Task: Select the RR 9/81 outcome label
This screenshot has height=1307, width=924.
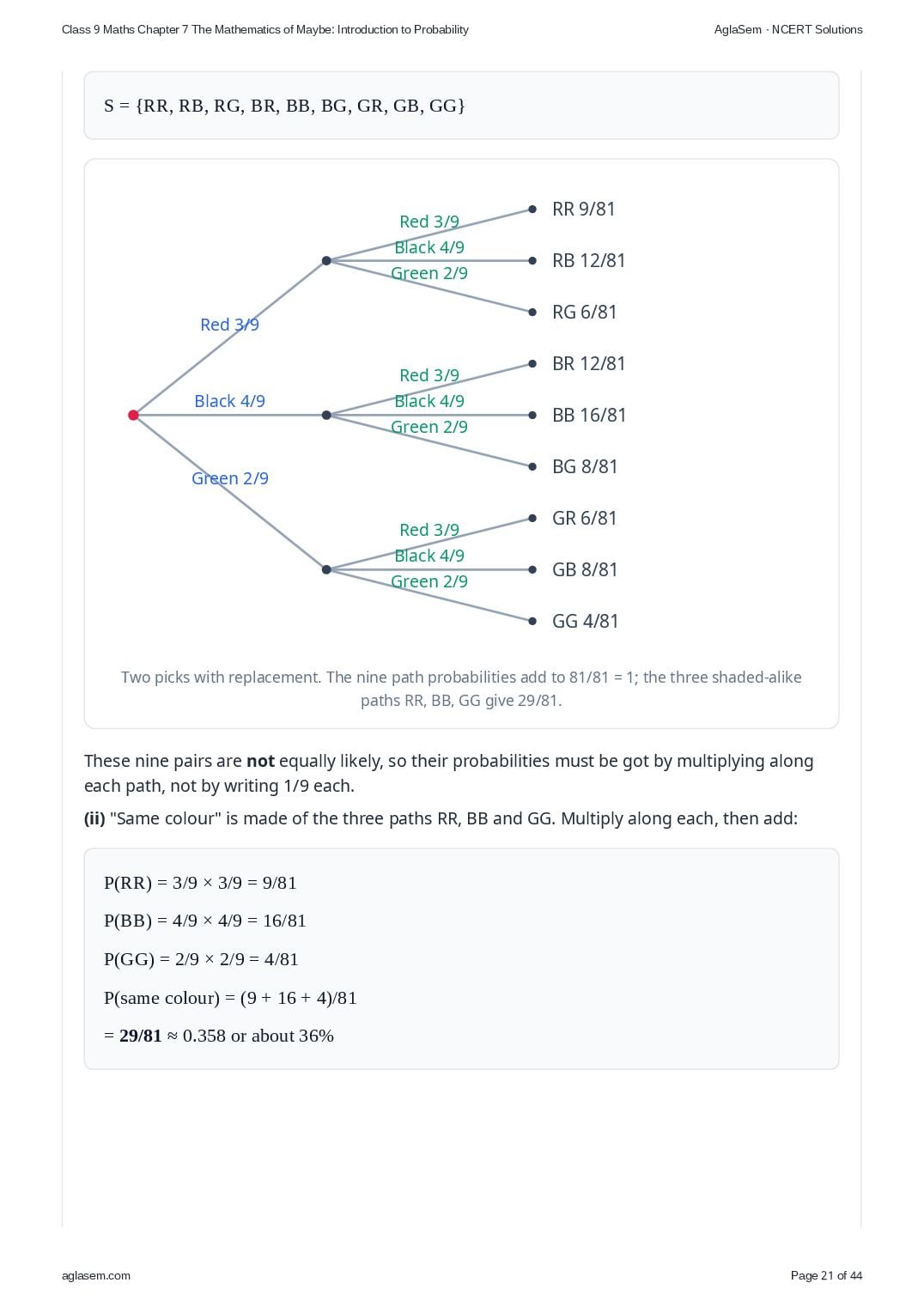Action: pos(584,209)
